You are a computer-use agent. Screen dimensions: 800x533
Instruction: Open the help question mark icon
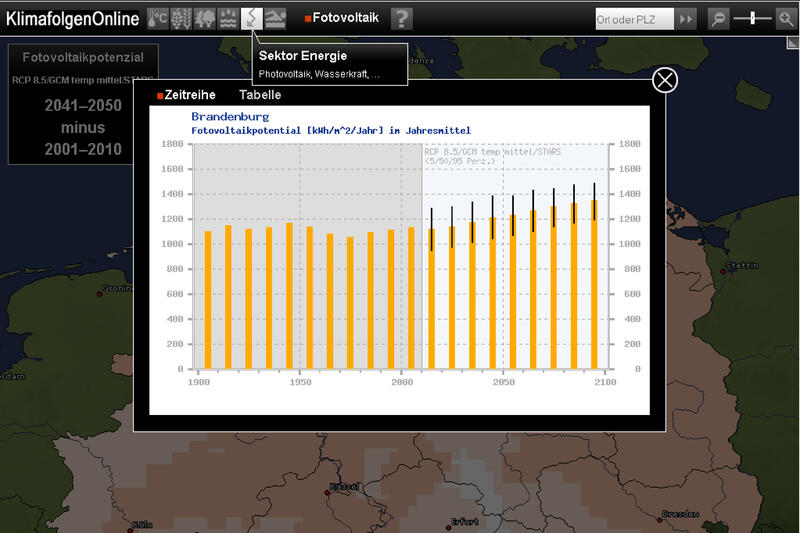pos(401,18)
